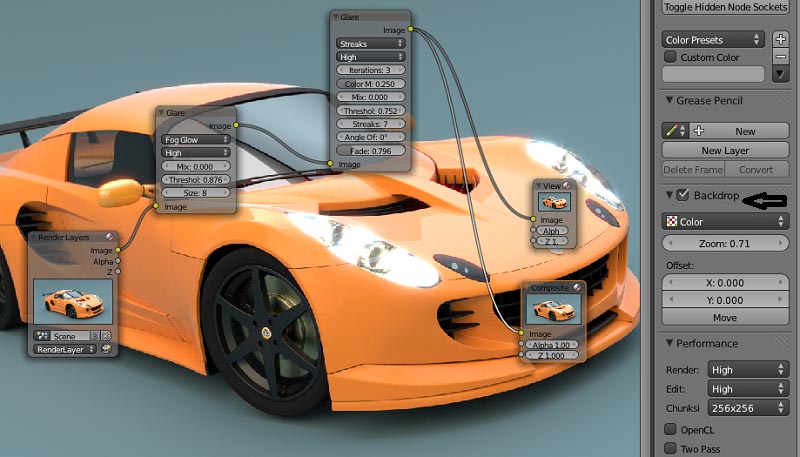Enable the Custom Color checkbox
This screenshot has width=800, height=457.
[x=671, y=57]
